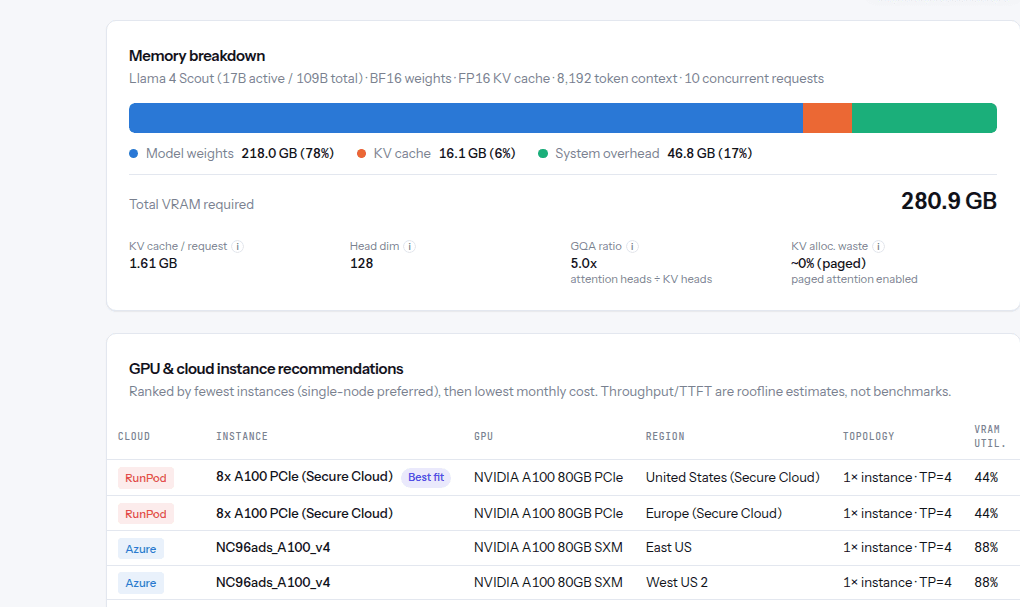Click the orange KV cache legend dot

pyautogui.click(x=361, y=154)
